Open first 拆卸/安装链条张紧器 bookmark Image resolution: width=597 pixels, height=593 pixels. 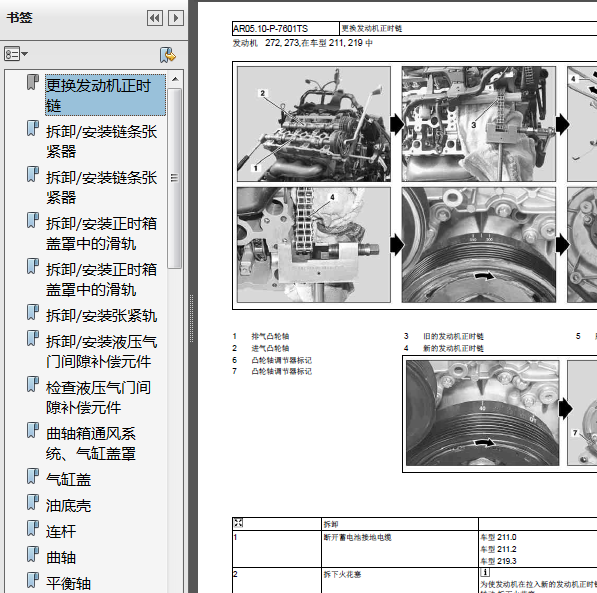pos(101,142)
